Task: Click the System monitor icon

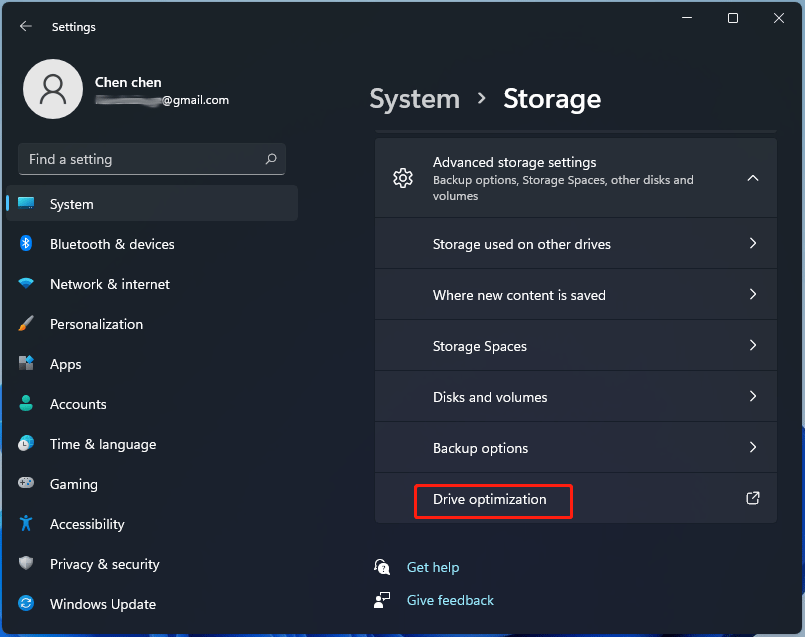Action: point(26,204)
